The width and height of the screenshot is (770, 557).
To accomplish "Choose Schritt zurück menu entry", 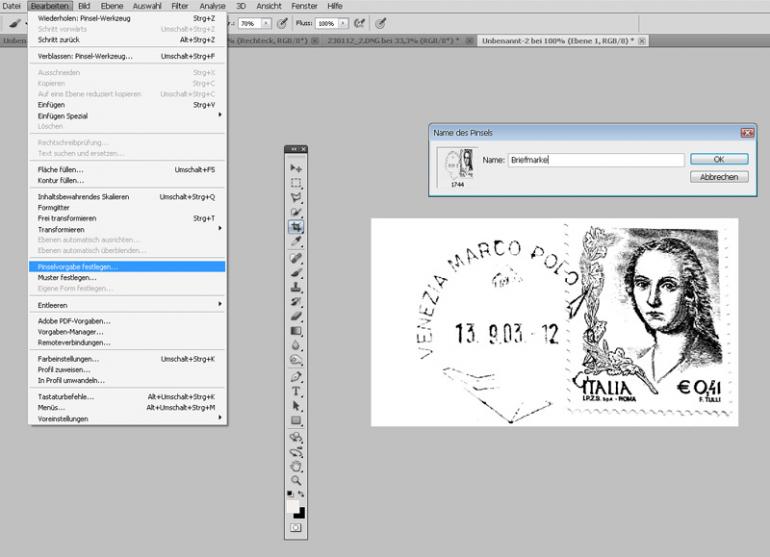I will [128, 40].
